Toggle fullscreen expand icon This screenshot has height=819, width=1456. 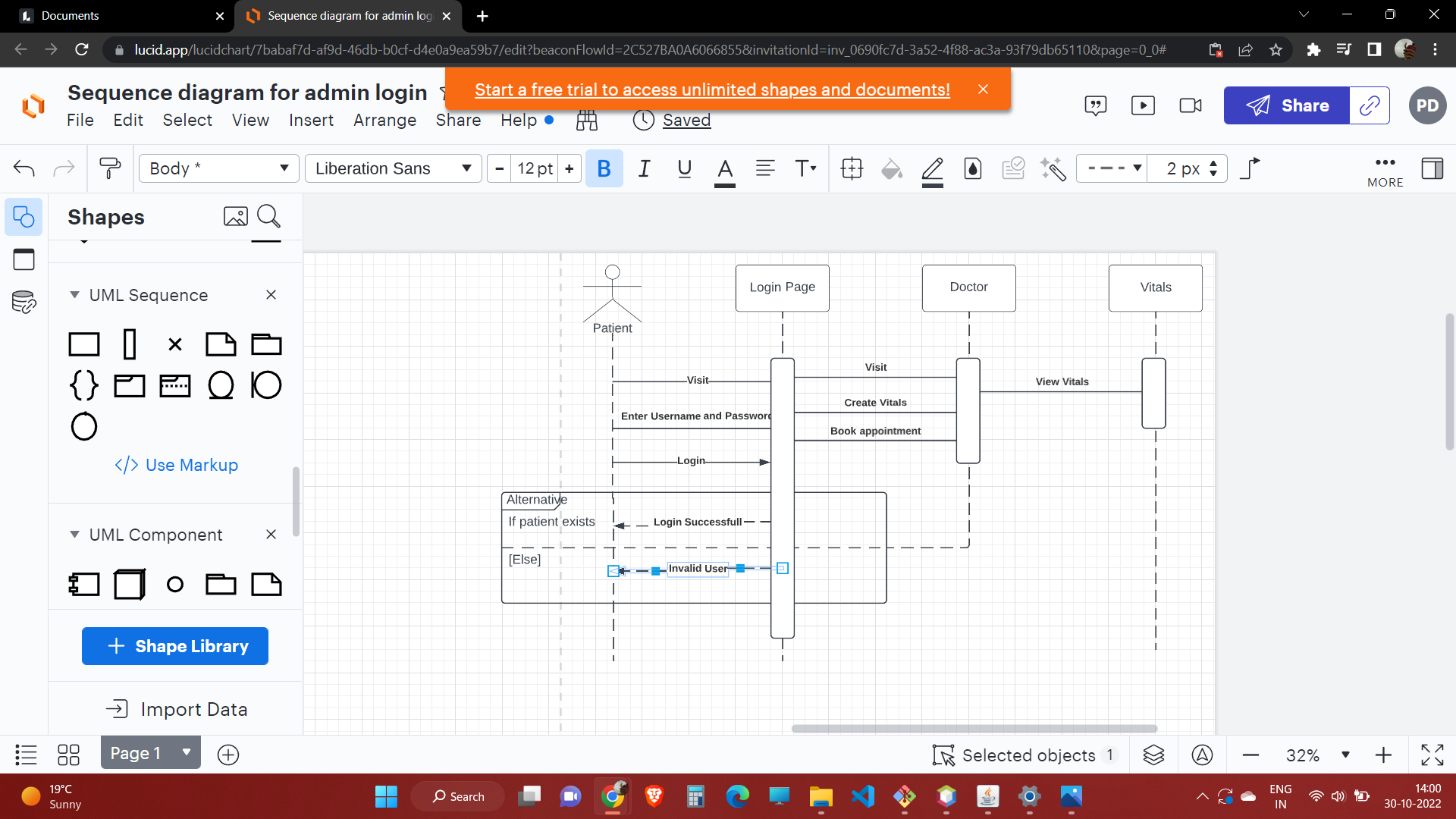point(1432,755)
